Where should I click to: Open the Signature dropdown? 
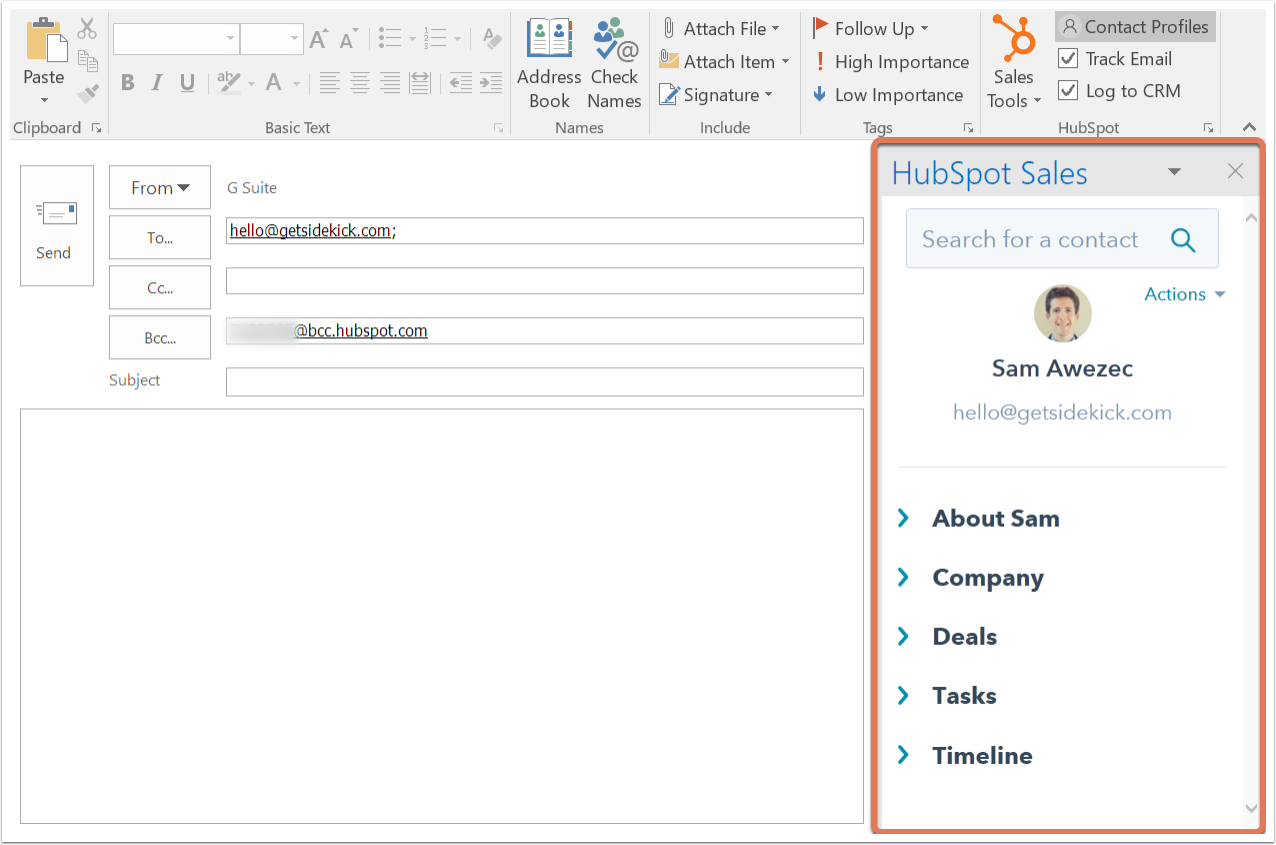715,95
